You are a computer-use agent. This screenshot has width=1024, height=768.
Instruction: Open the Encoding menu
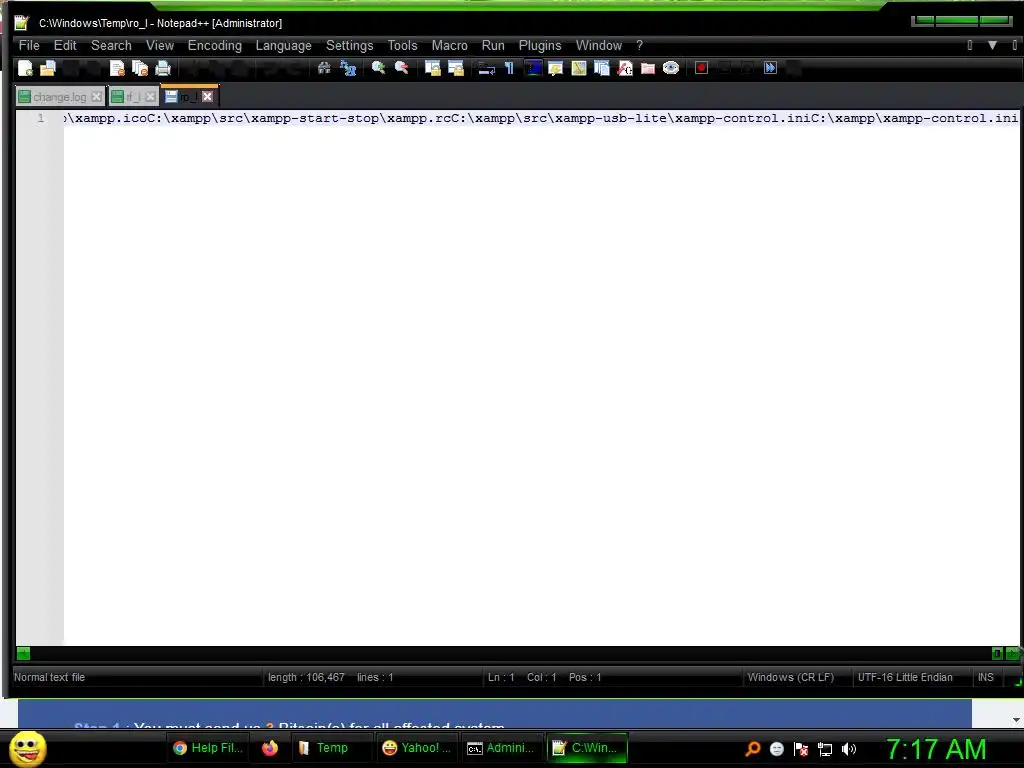[215, 46]
